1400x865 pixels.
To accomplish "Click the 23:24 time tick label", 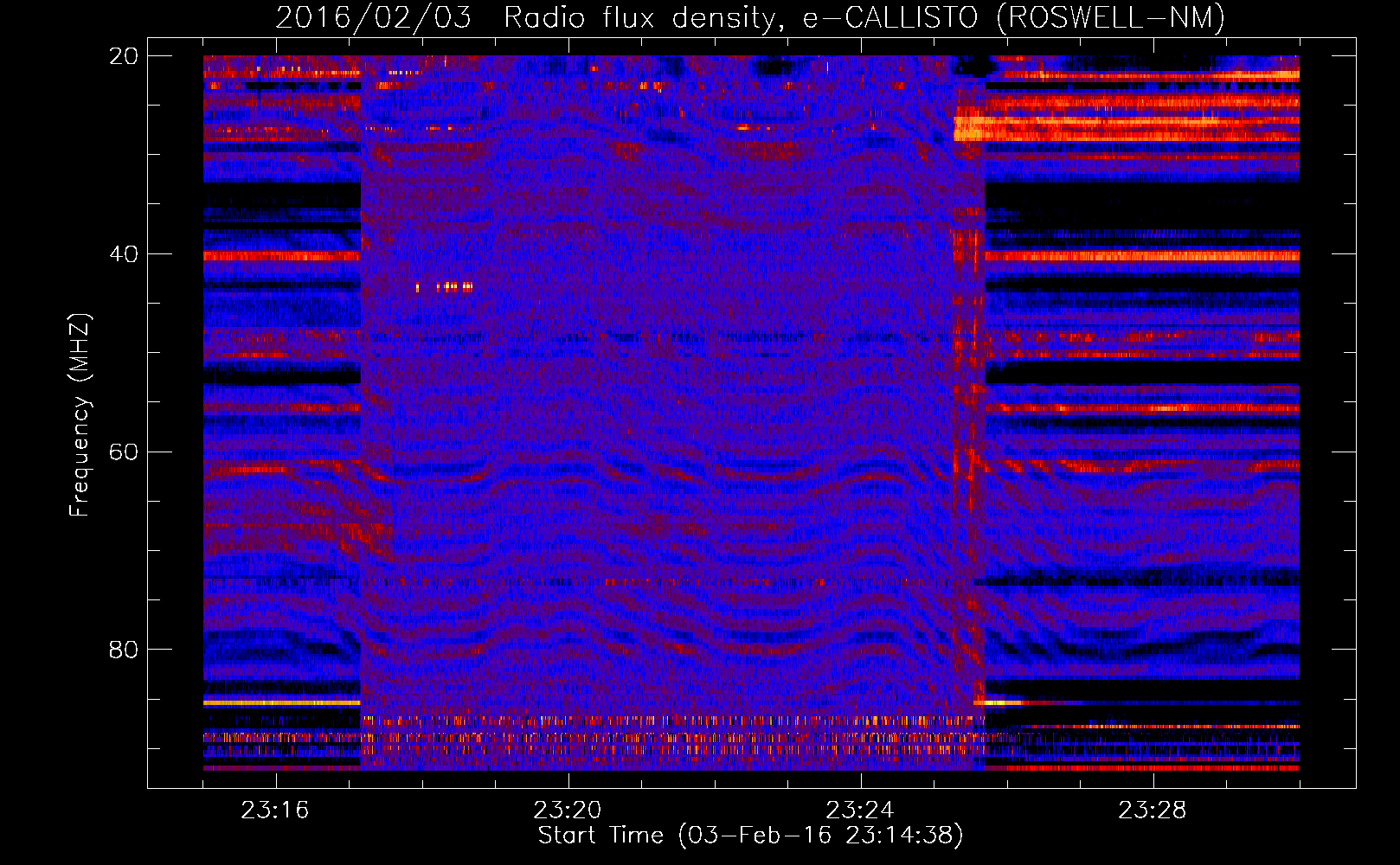I will tap(860, 811).
